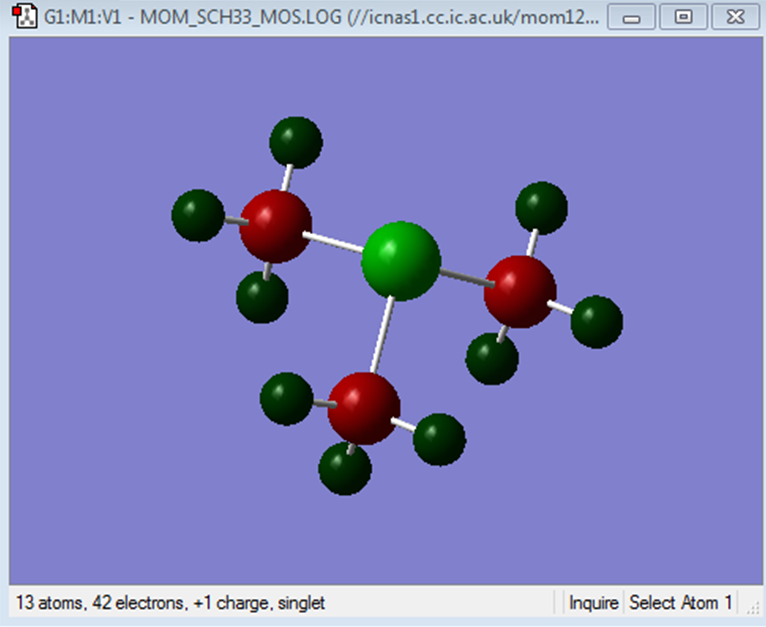The height and width of the screenshot is (627, 766).
Task: Pick the leftmost dark green atom
Action: coord(198,216)
